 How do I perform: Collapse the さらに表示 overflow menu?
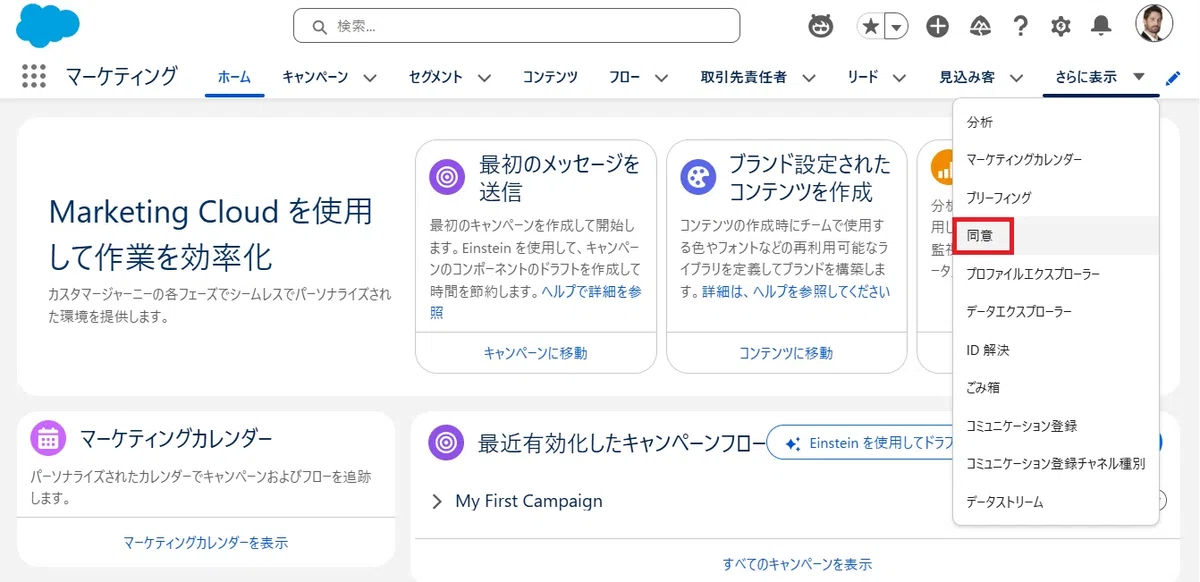[1100, 77]
